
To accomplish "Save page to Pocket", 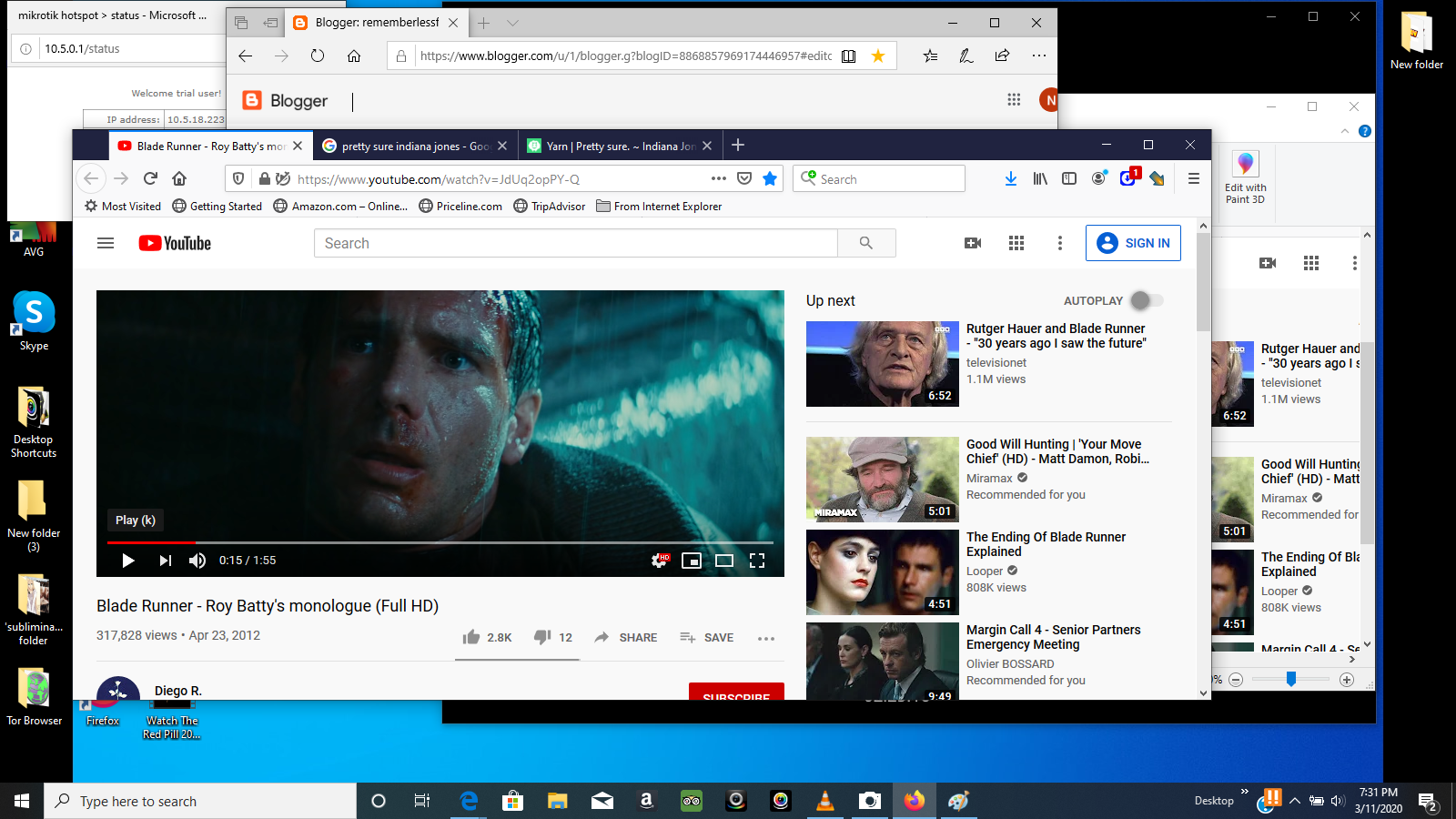I will click(x=744, y=178).
